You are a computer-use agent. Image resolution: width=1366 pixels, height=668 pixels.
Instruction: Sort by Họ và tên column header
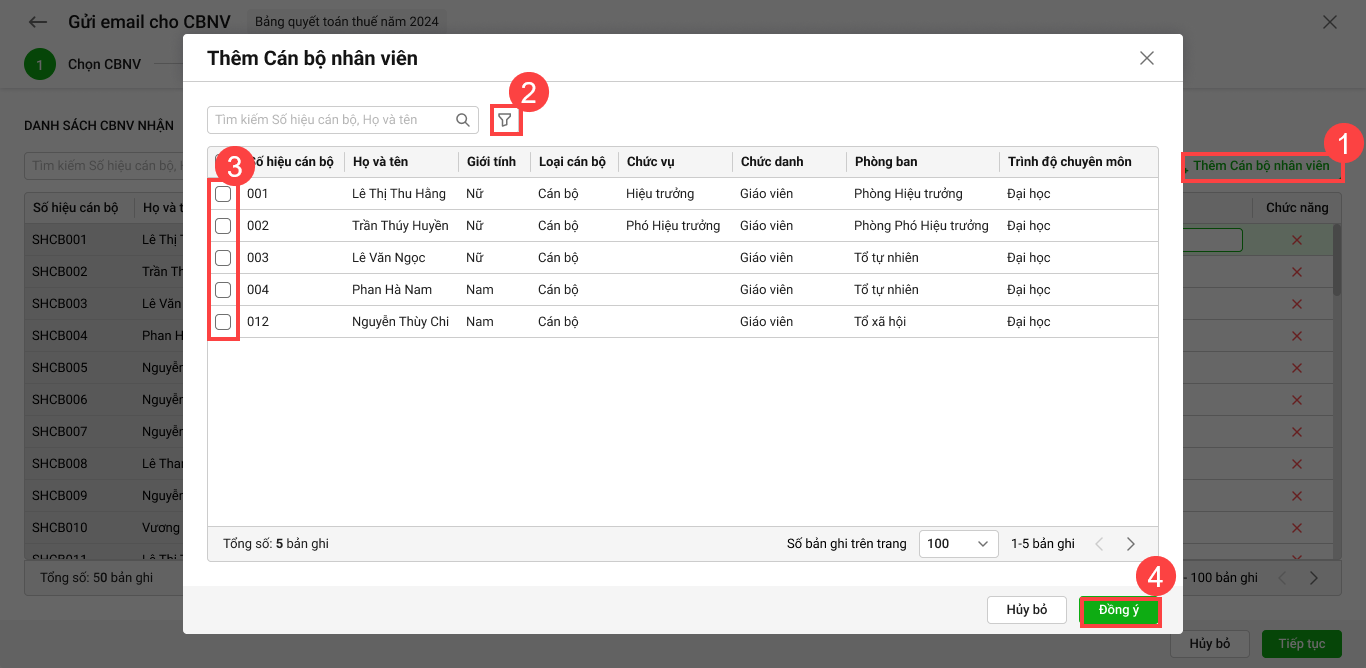click(x=381, y=162)
